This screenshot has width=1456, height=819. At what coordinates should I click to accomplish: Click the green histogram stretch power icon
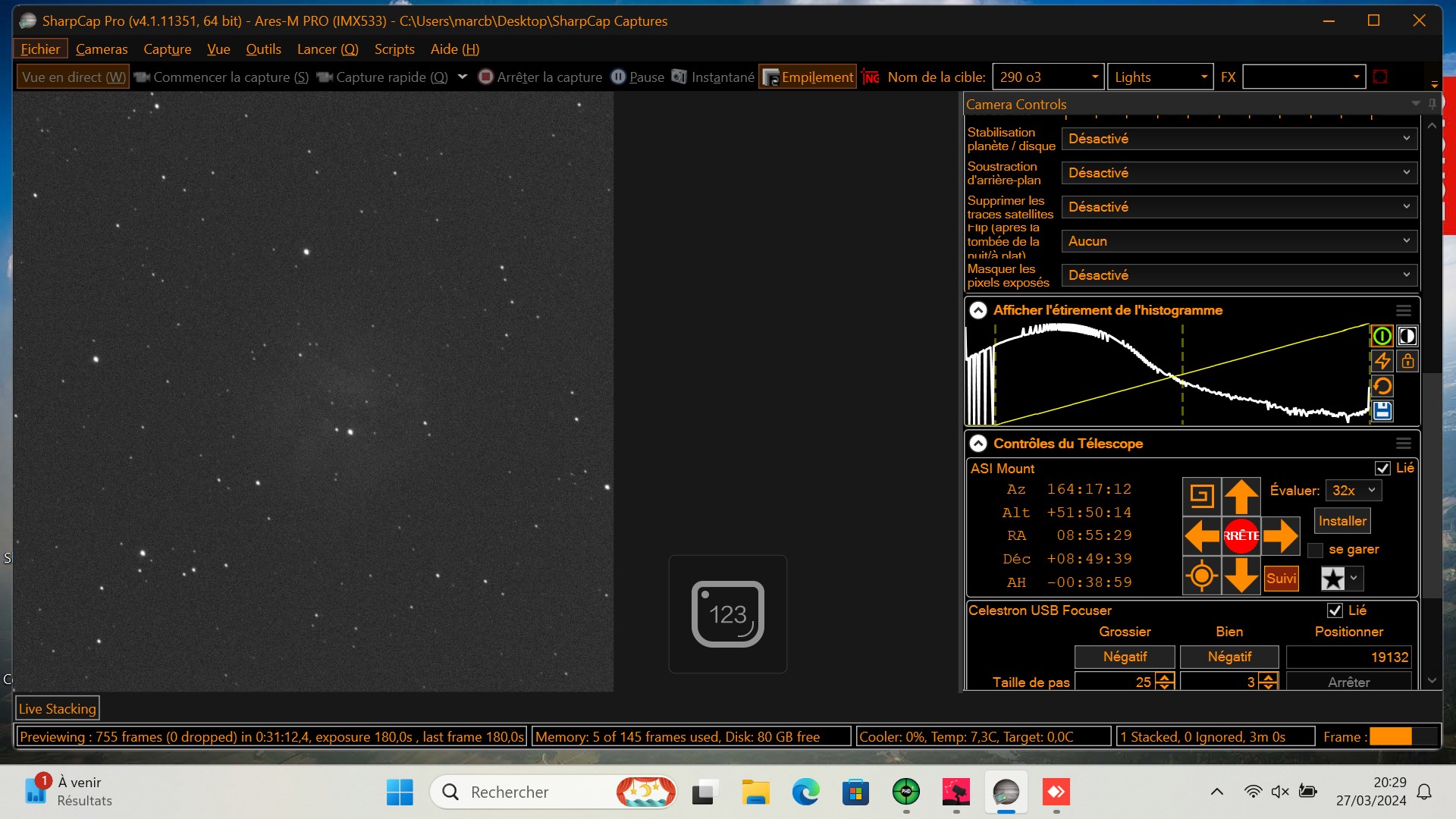pyautogui.click(x=1382, y=336)
